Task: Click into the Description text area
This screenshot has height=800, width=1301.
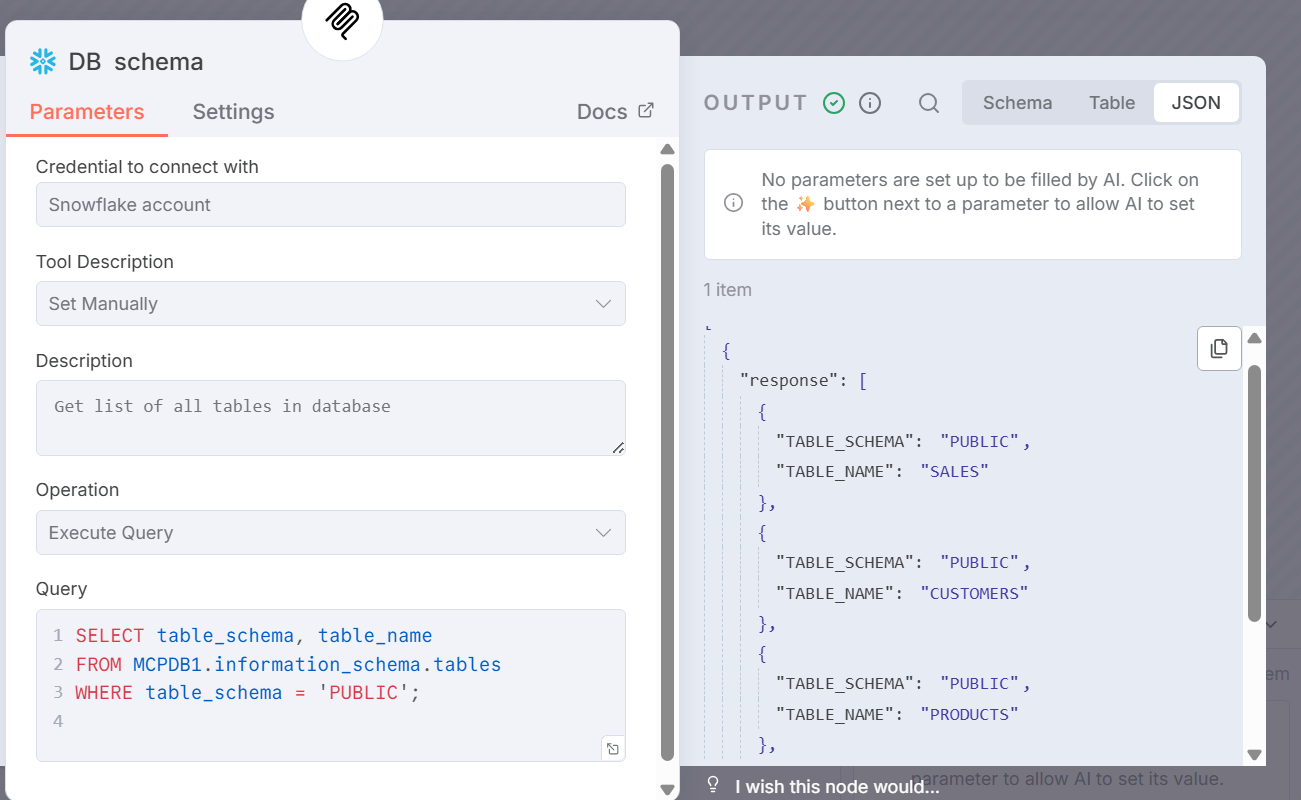Action: (330, 418)
